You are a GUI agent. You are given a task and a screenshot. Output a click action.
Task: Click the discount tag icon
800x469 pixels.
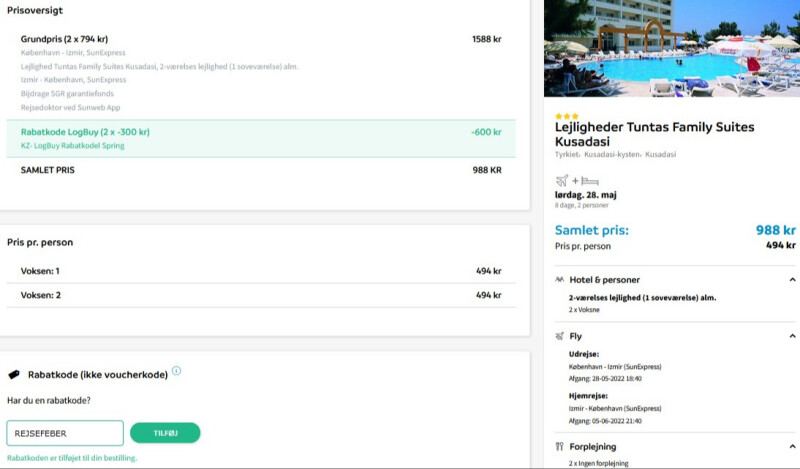click(x=14, y=374)
